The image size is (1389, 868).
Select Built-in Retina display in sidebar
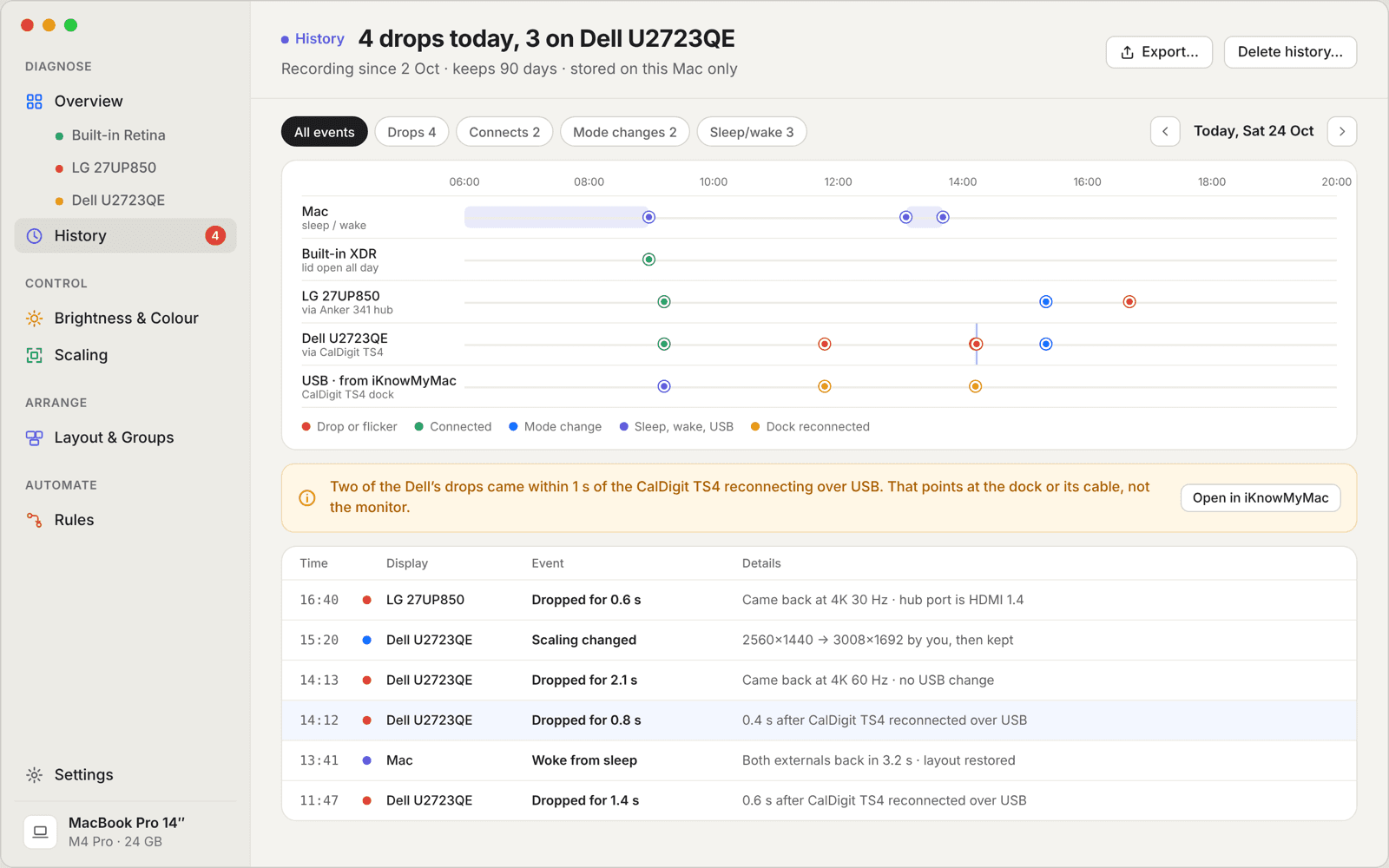point(118,135)
